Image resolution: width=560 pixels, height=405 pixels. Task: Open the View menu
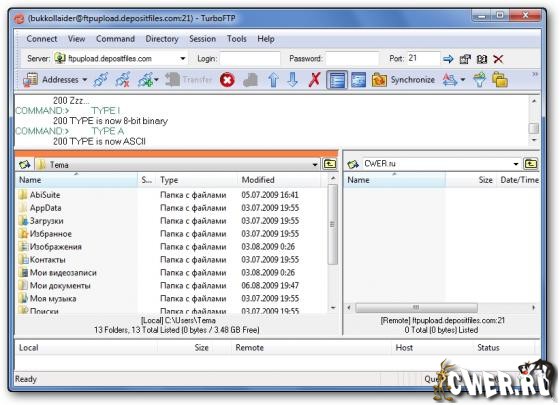coord(76,39)
